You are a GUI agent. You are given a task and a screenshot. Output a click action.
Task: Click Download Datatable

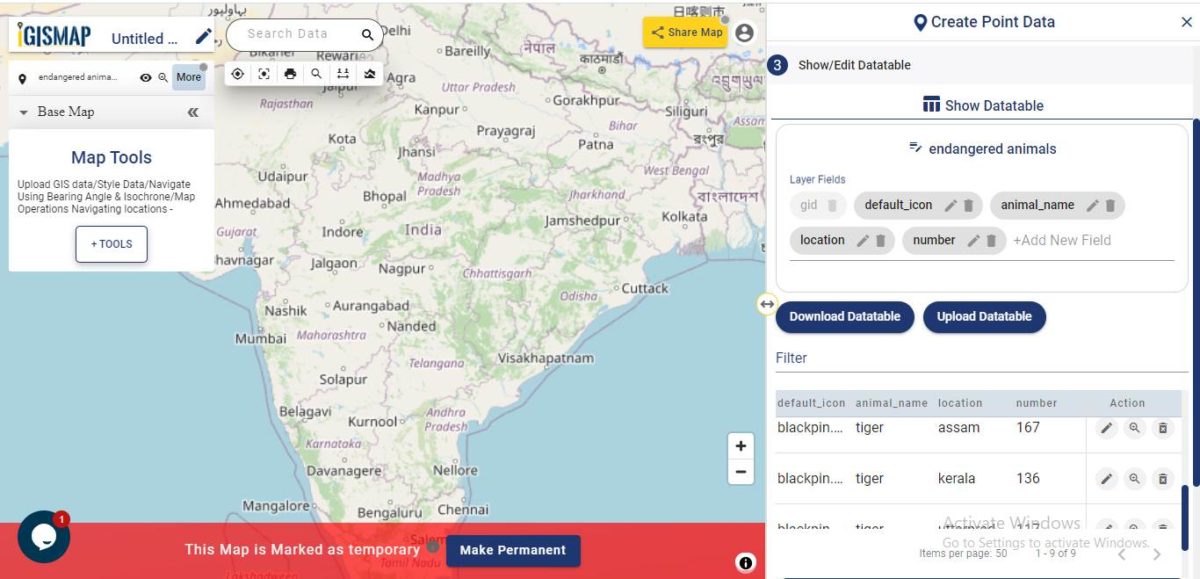point(845,317)
